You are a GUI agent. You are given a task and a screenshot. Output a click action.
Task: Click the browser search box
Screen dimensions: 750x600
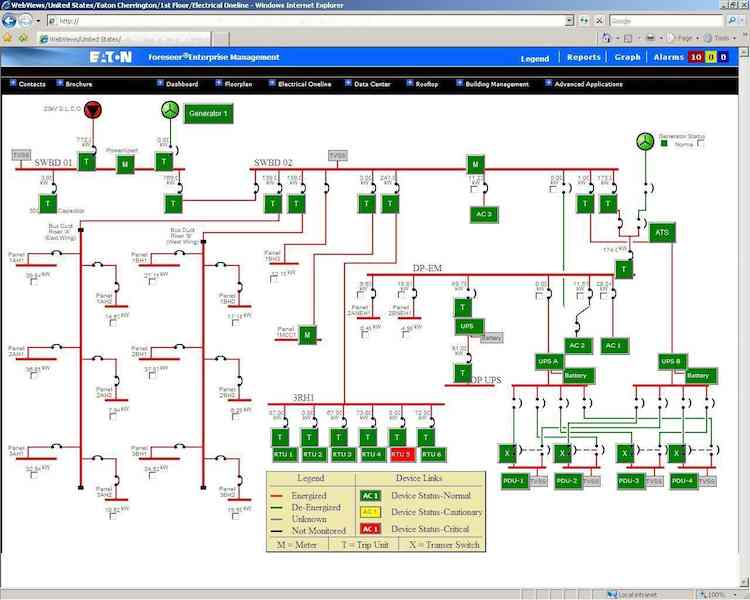pyautogui.click(x=666, y=21)
